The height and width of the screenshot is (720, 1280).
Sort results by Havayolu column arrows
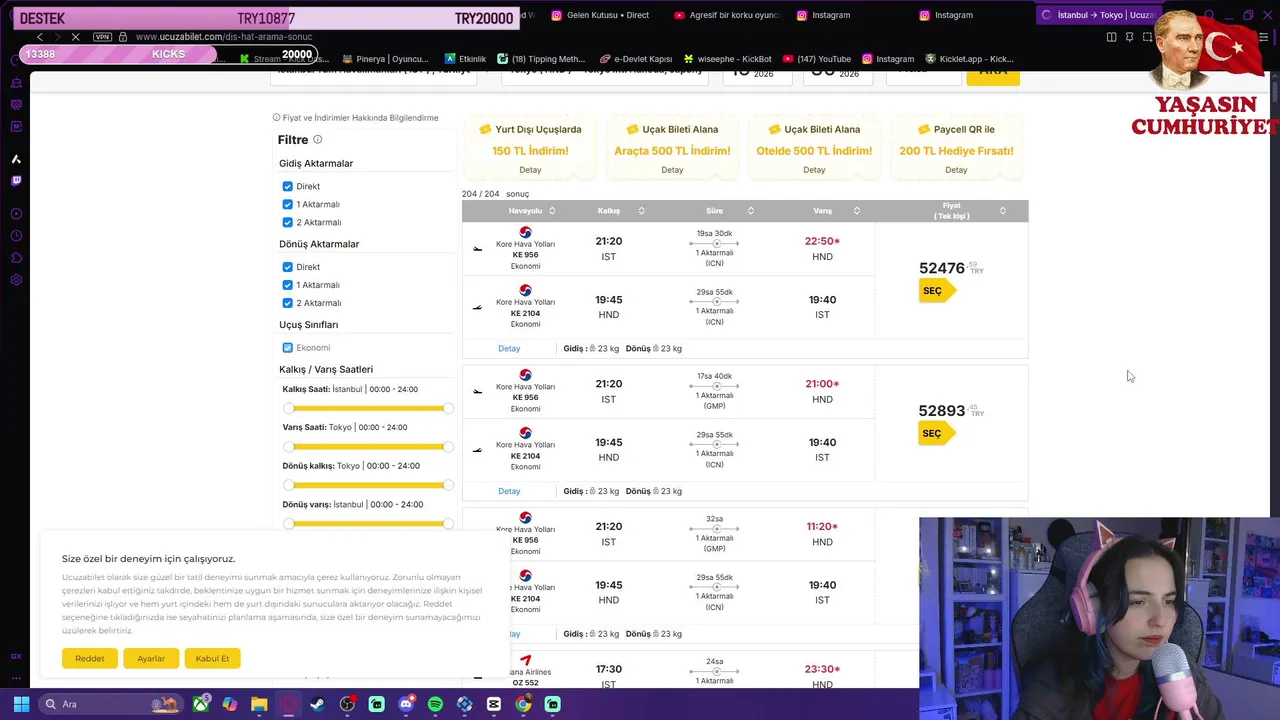pos(552,211)
